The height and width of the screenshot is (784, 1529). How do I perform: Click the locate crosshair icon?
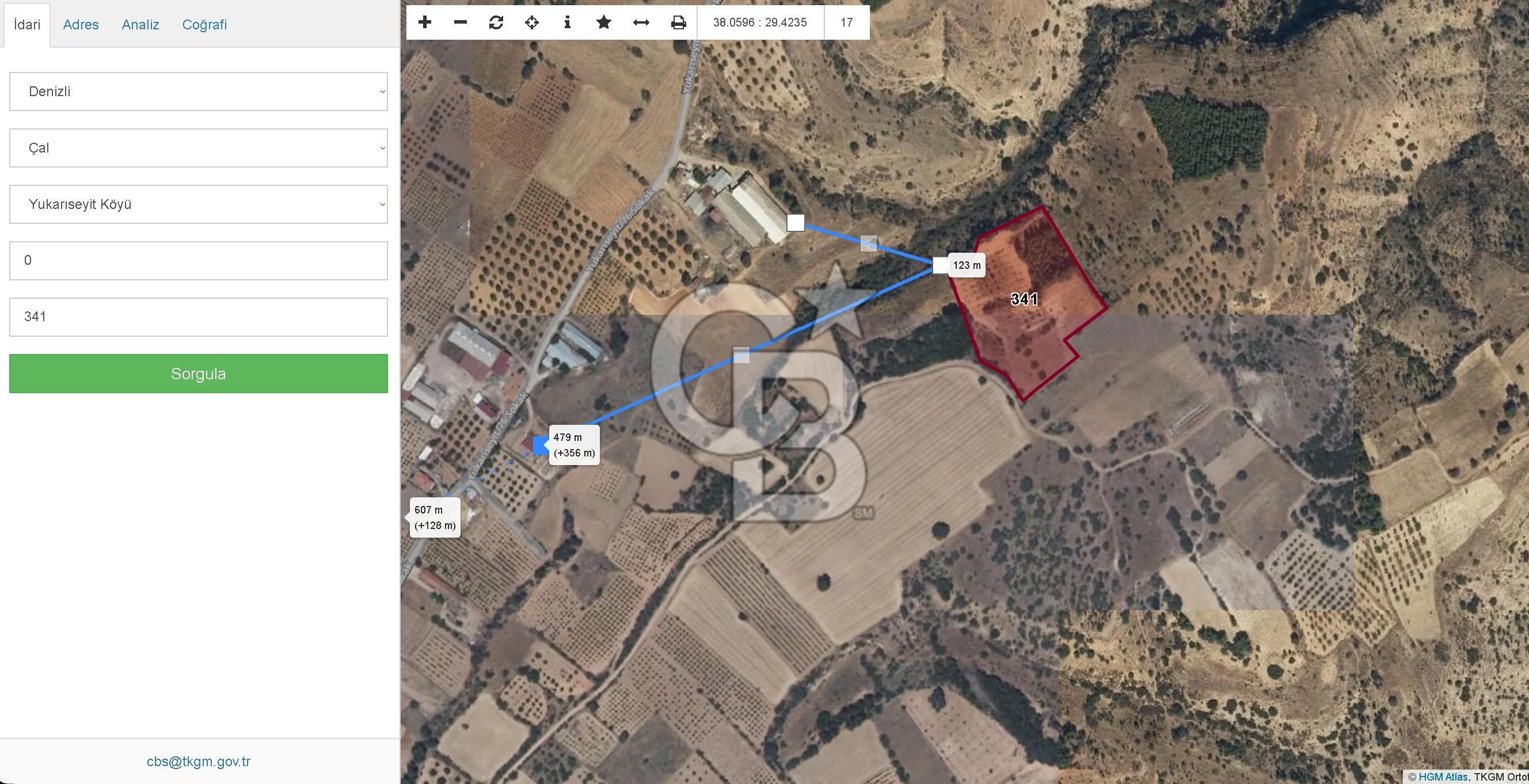[532, 22]
